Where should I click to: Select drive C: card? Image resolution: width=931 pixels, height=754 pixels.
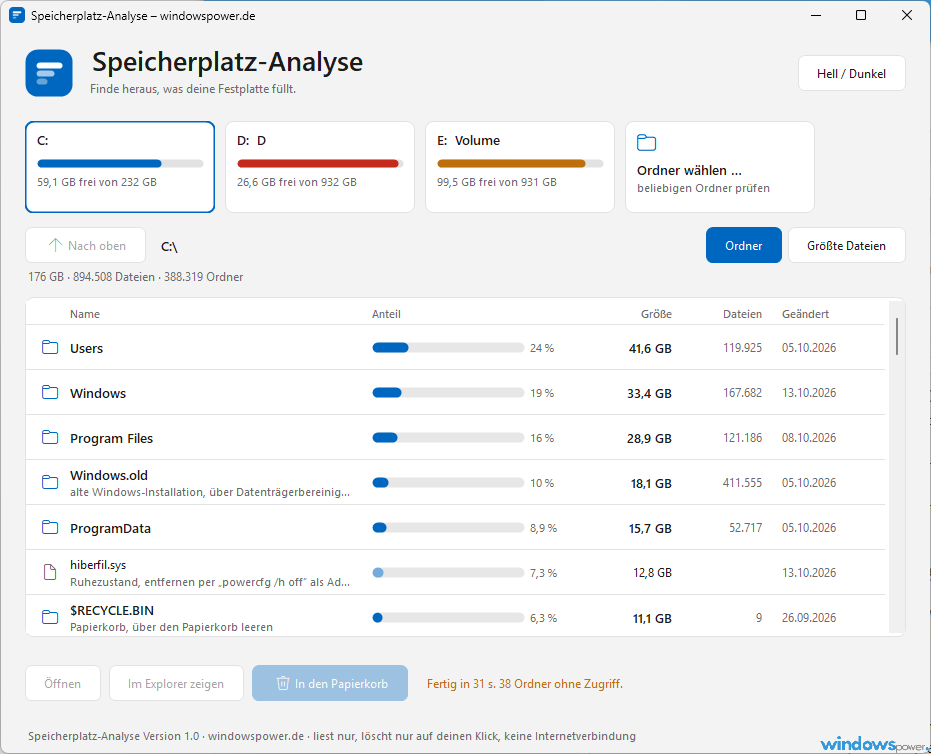tap(120, 167)
